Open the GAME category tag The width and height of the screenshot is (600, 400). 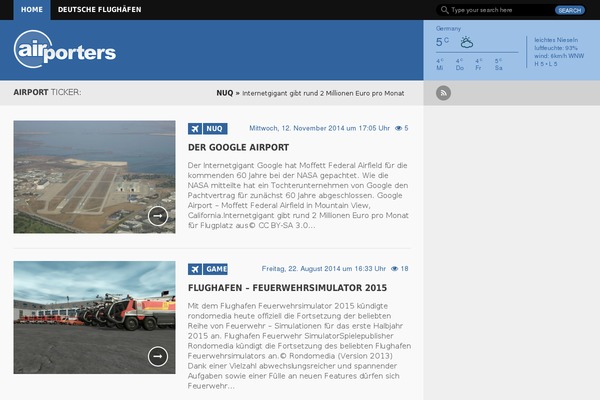tap(215, 269)
